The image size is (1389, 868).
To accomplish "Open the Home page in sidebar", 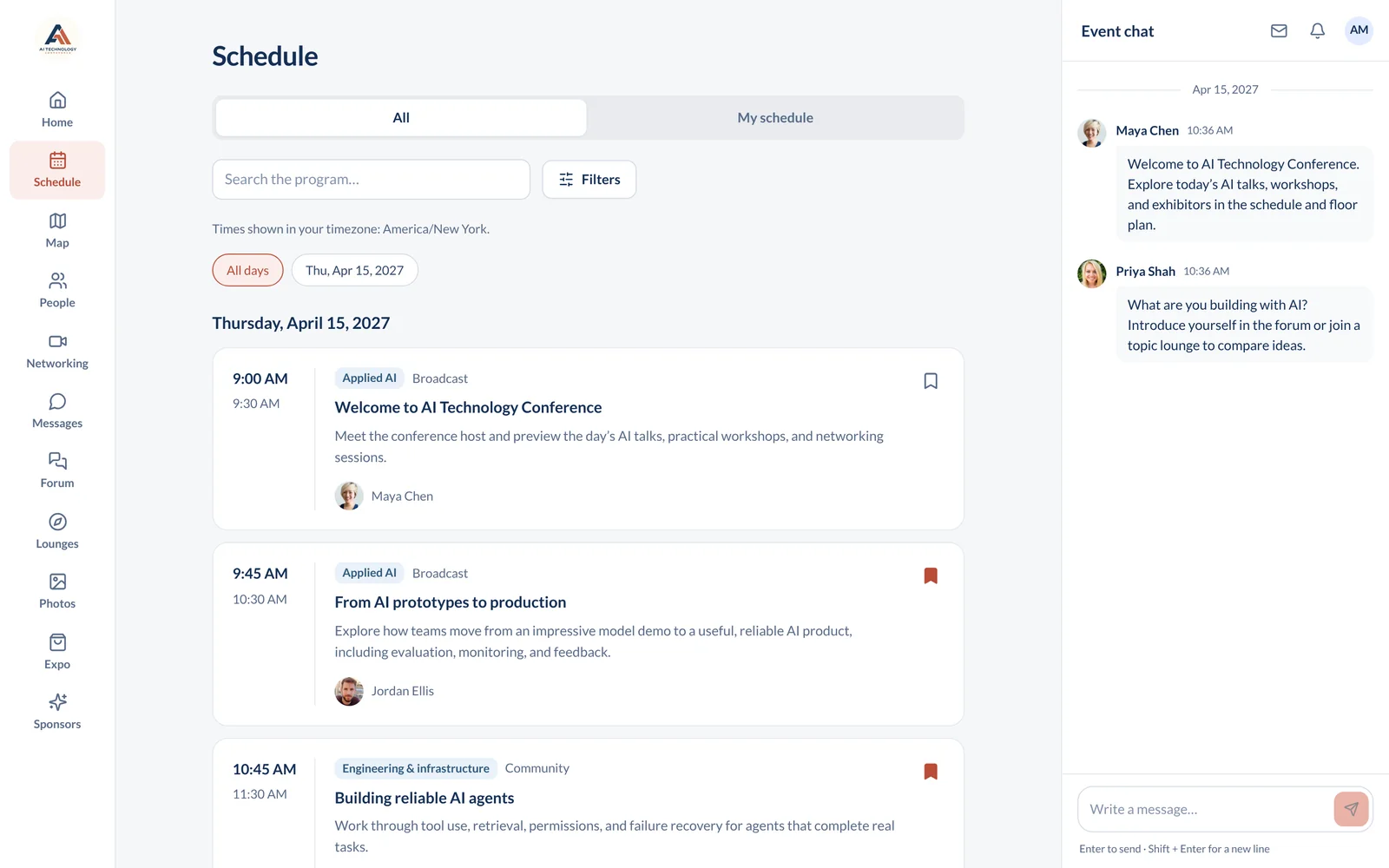I will click(57, 110).
